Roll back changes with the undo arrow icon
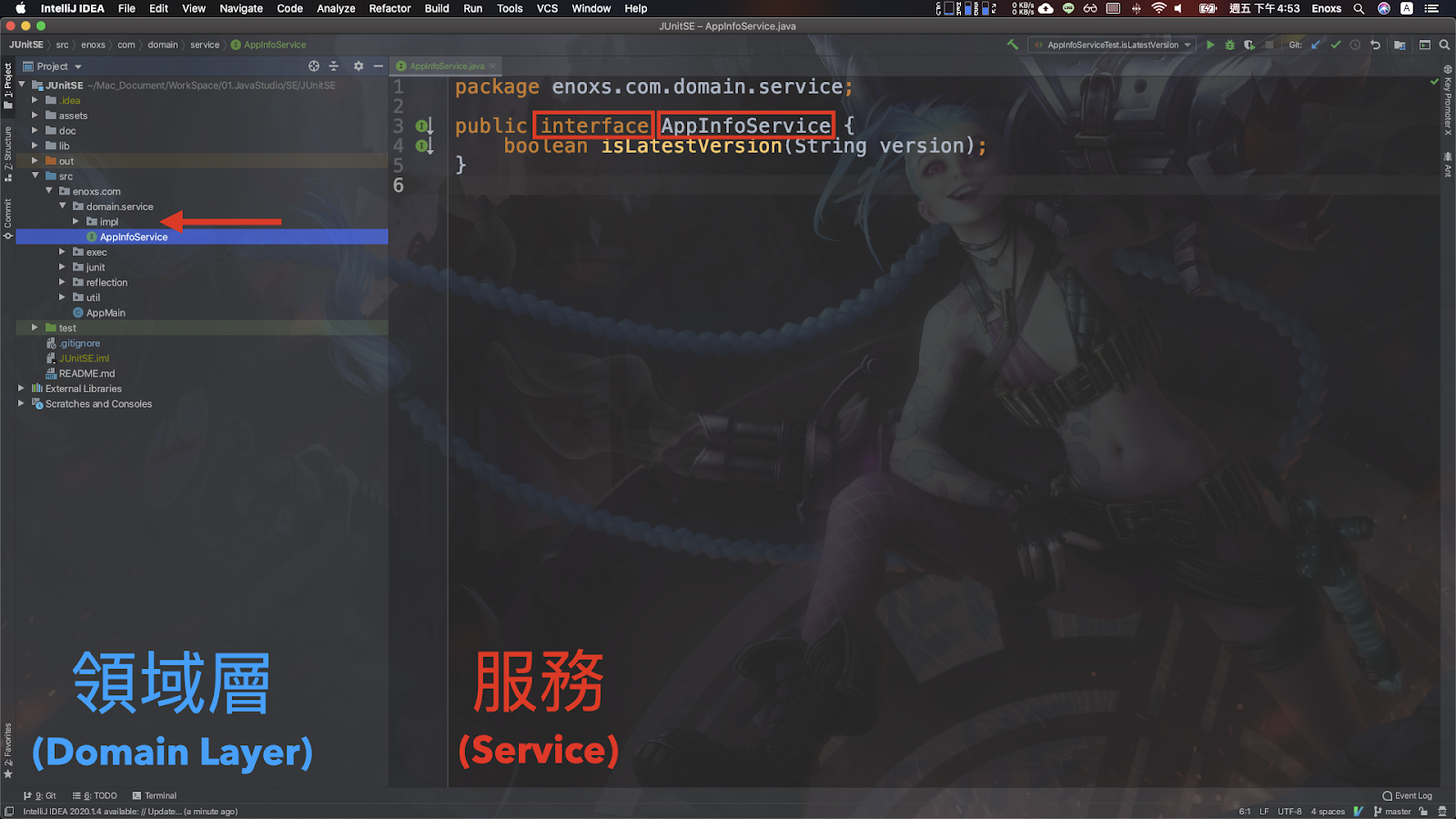 point(1375,45)
